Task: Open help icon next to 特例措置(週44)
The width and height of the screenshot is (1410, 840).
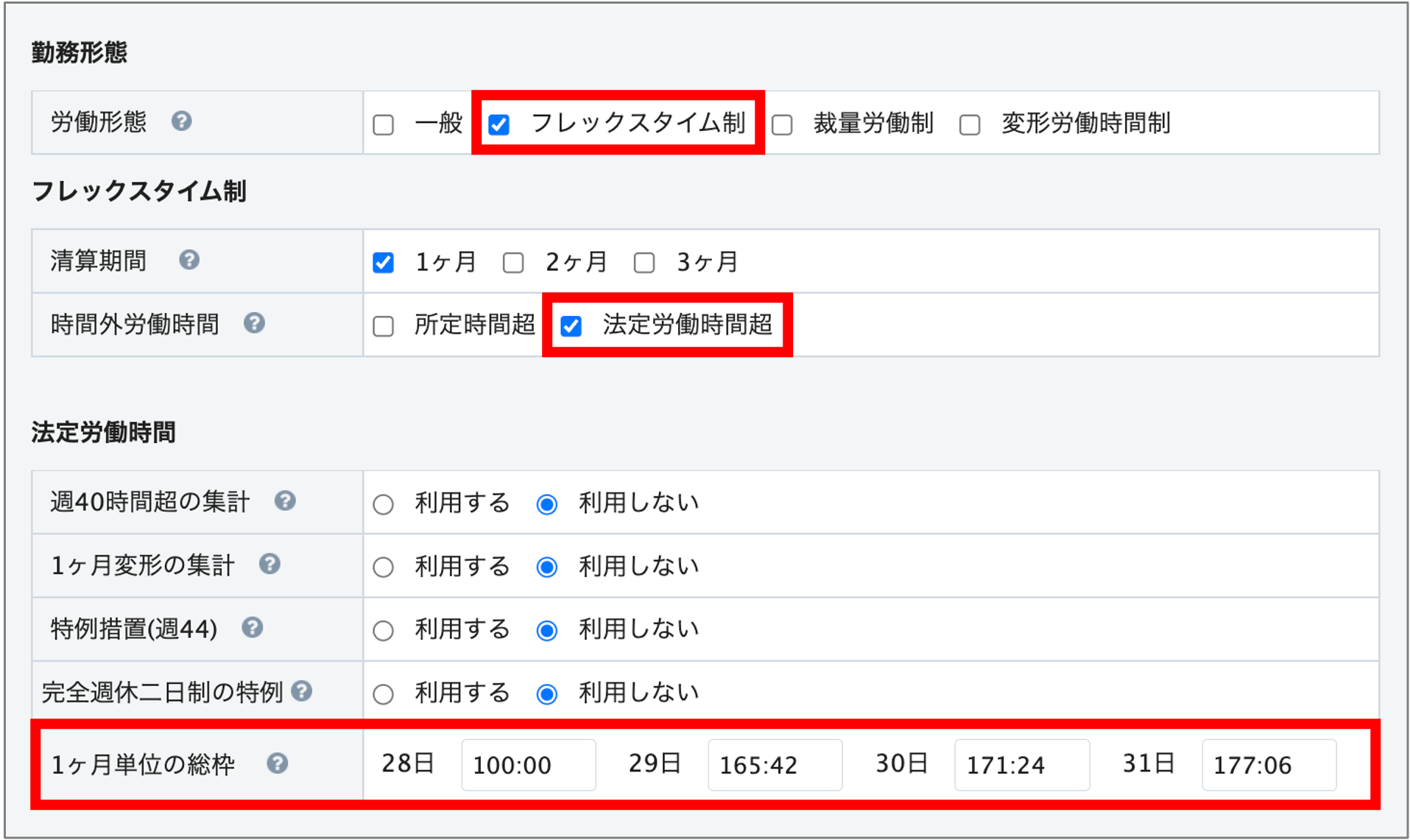Action: [253, 628]
